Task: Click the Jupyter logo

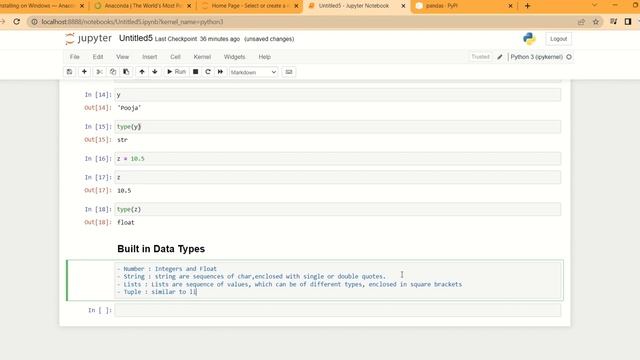Action: pos(88,38)
